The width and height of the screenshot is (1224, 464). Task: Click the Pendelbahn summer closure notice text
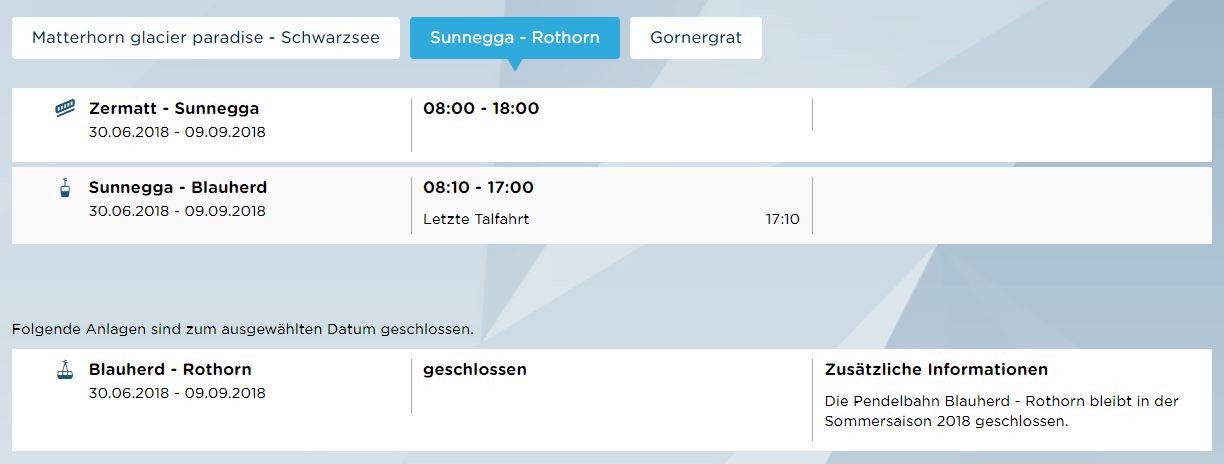click(1001, 411)
